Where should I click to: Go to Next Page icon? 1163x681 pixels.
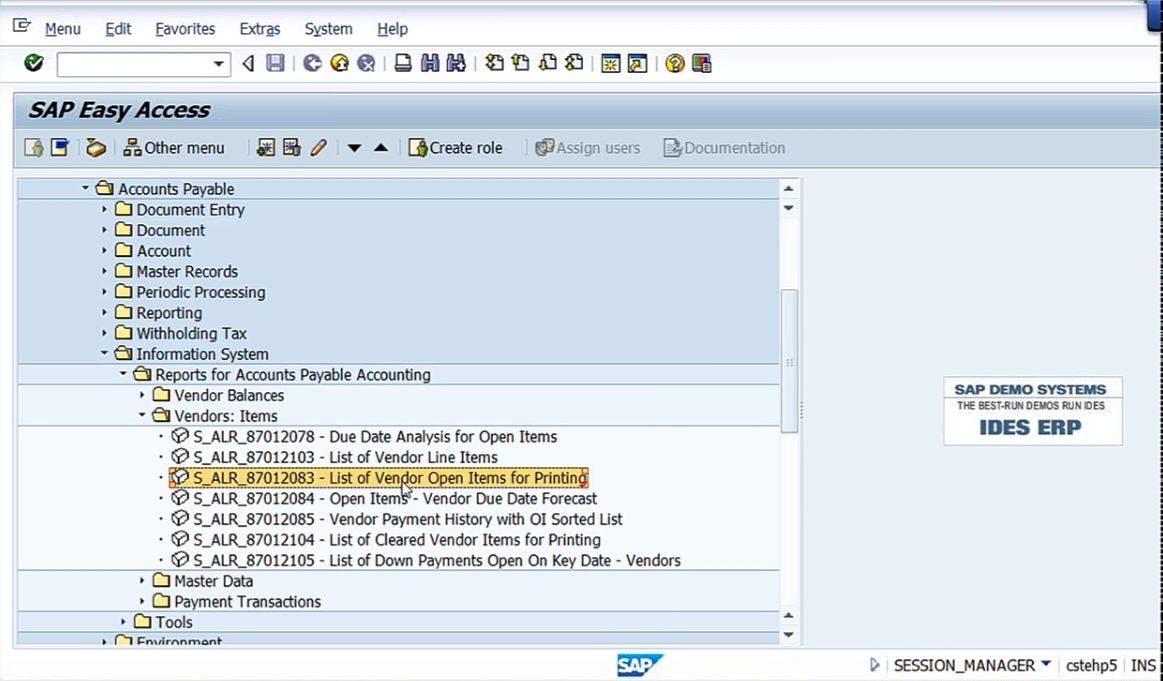547,63
